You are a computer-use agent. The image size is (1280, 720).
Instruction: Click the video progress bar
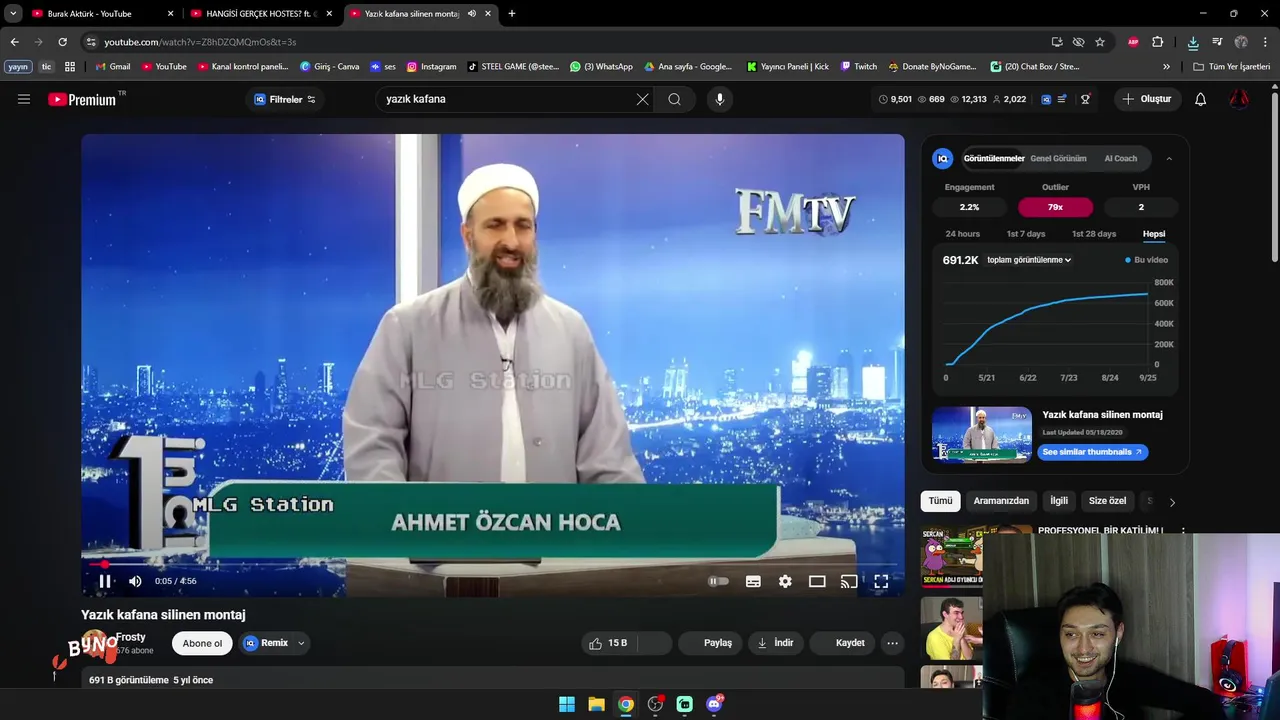493,565
